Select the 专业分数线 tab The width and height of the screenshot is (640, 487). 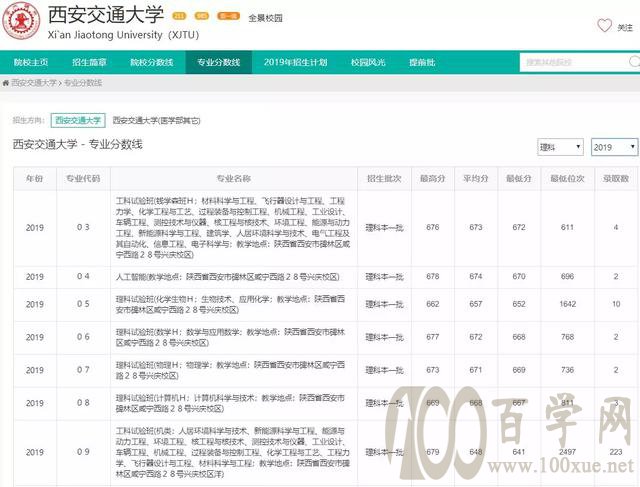[219, 62]
